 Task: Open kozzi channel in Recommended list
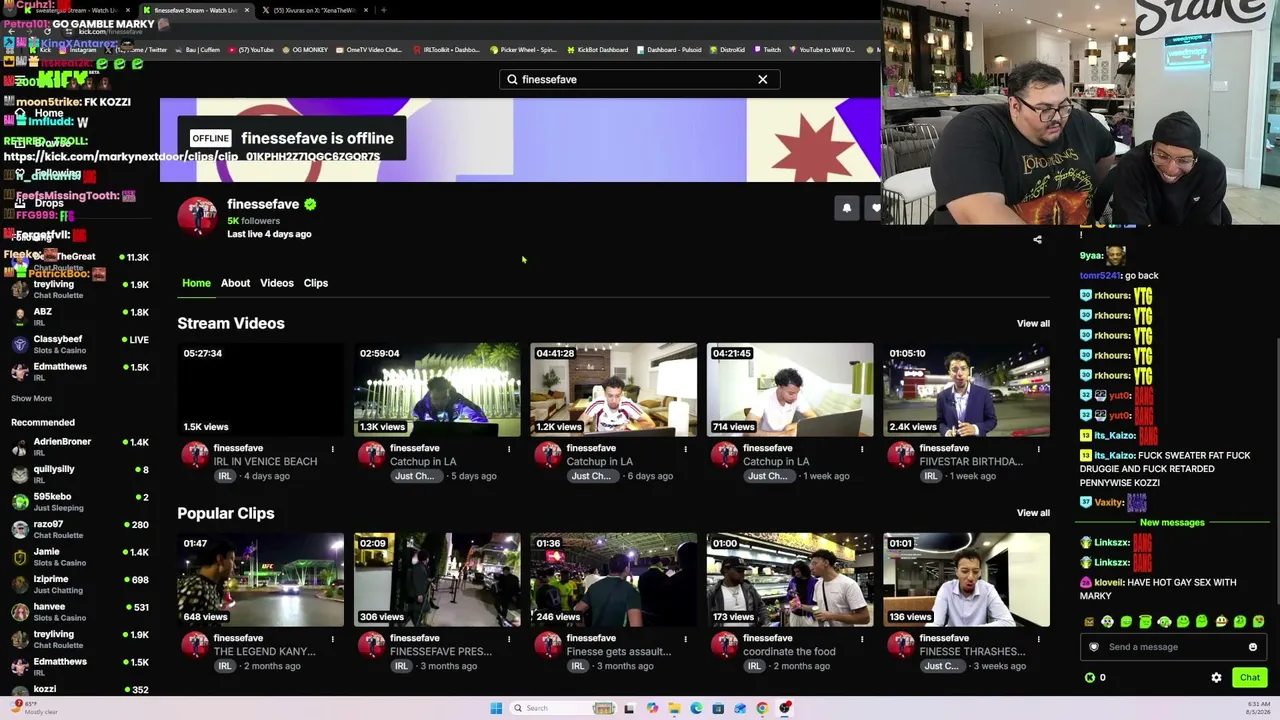tap(80, 689)
